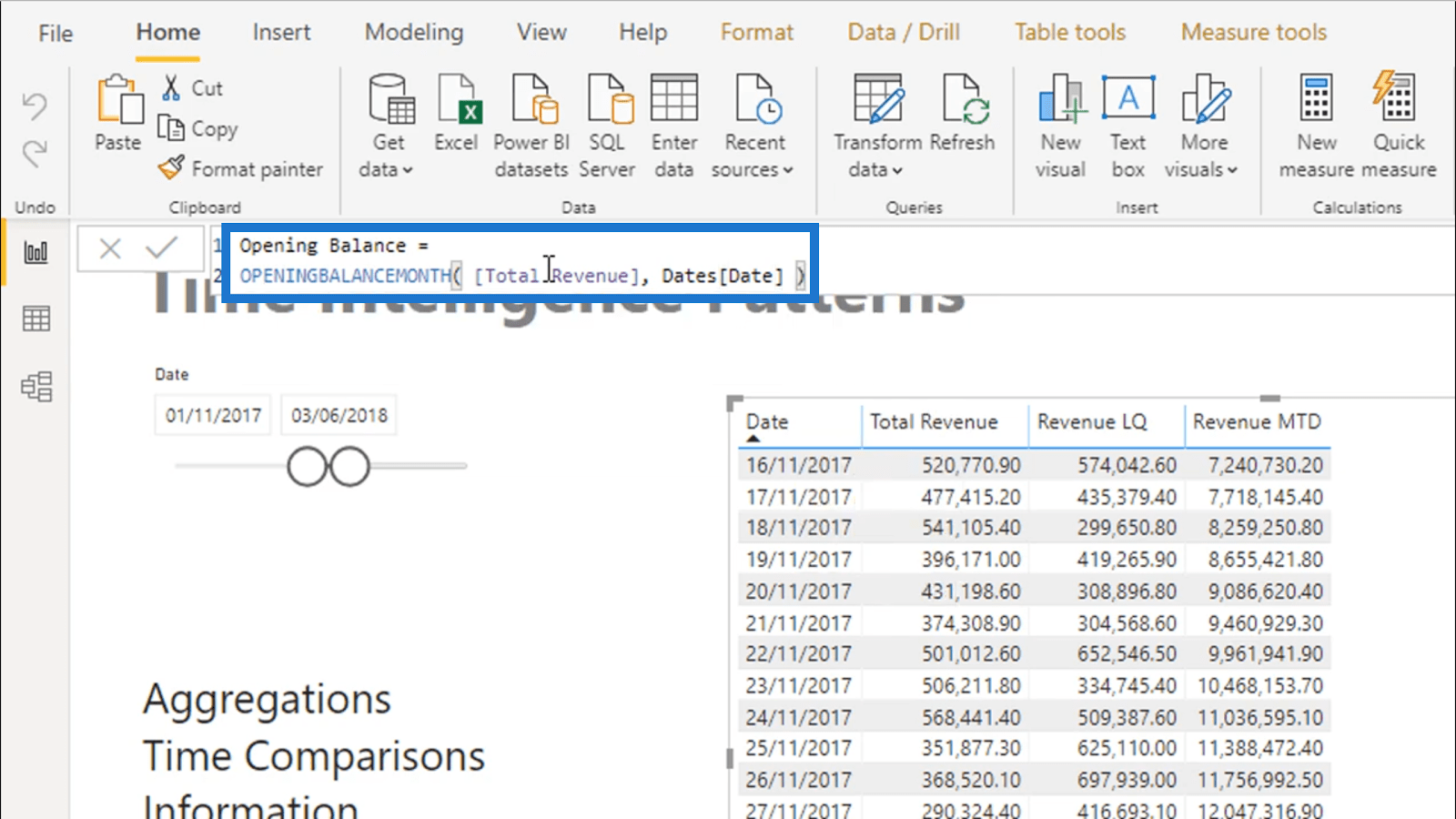Select Total Revenue value 374,308.90
Image resolution: width=1456 pixels, height=819 pixels.
click(971, 623)
